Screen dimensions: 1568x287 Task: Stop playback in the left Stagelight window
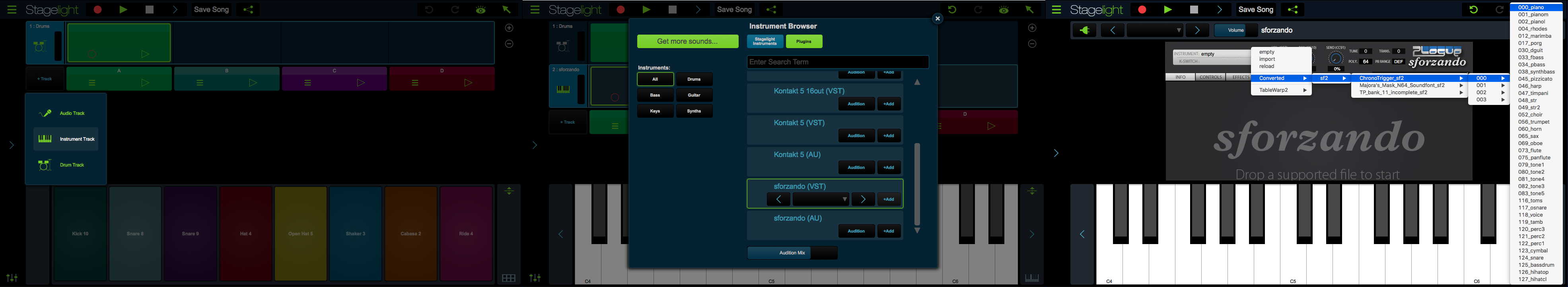point(150,10)
